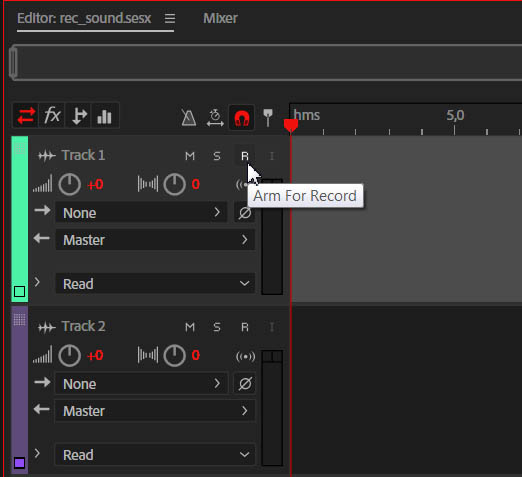This screenshot has height=477, width=522.
Task: Click the Track 2 stereo balance icon
Action: click(x=148, y=355)
